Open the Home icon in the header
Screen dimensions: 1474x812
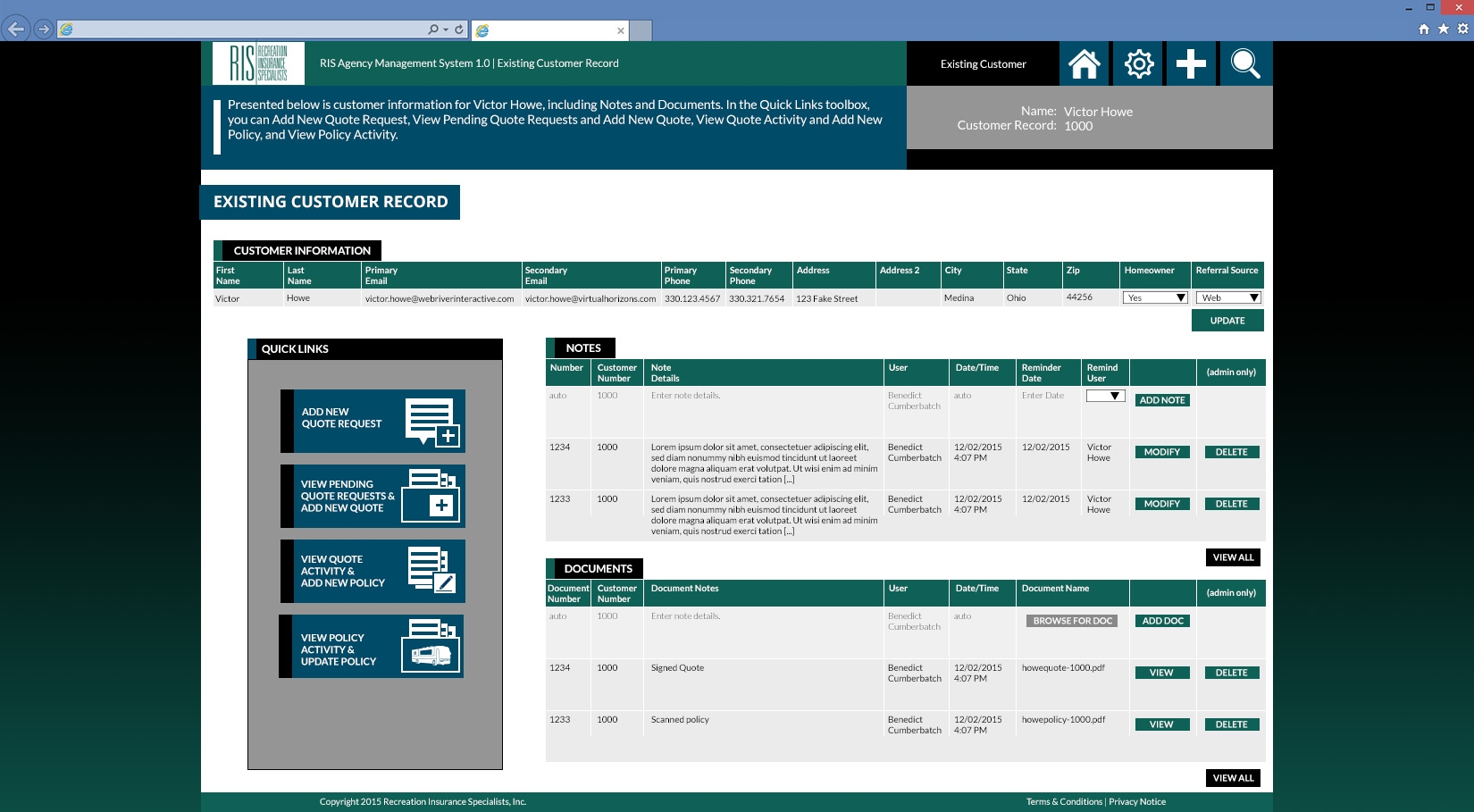point(1085,63)
